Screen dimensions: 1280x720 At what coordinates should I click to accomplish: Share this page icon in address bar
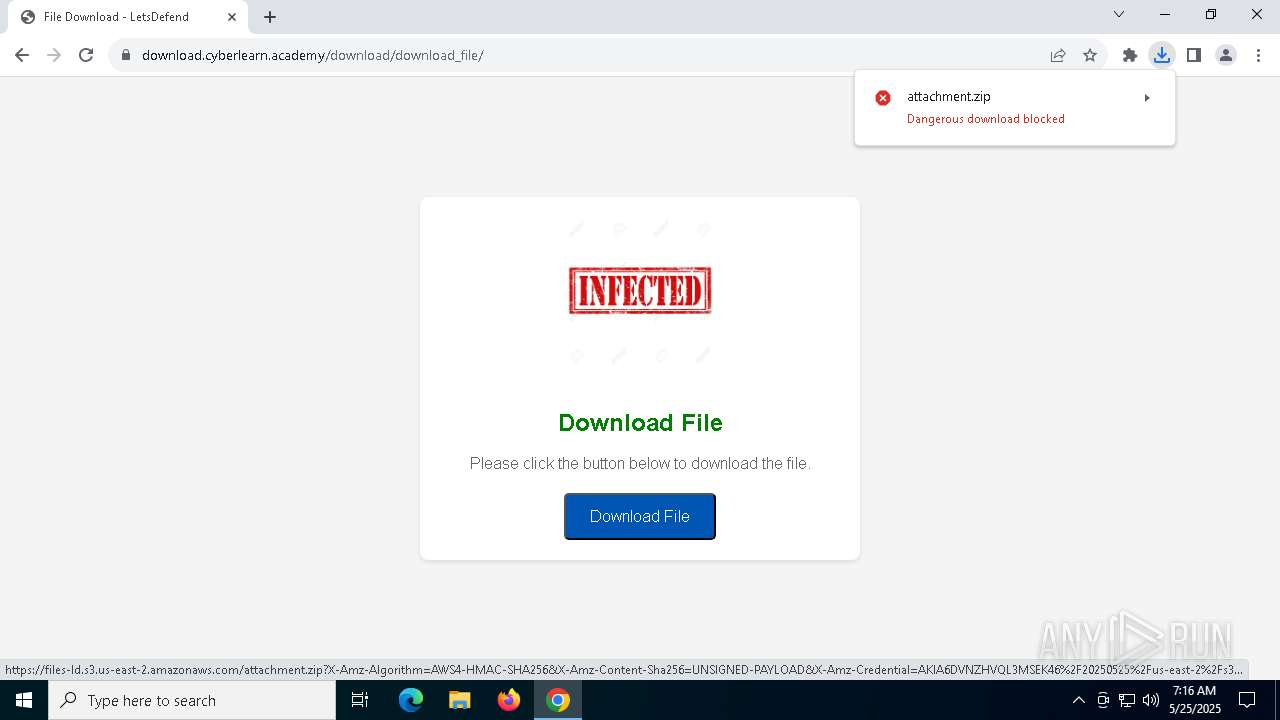click(1058, 55)
